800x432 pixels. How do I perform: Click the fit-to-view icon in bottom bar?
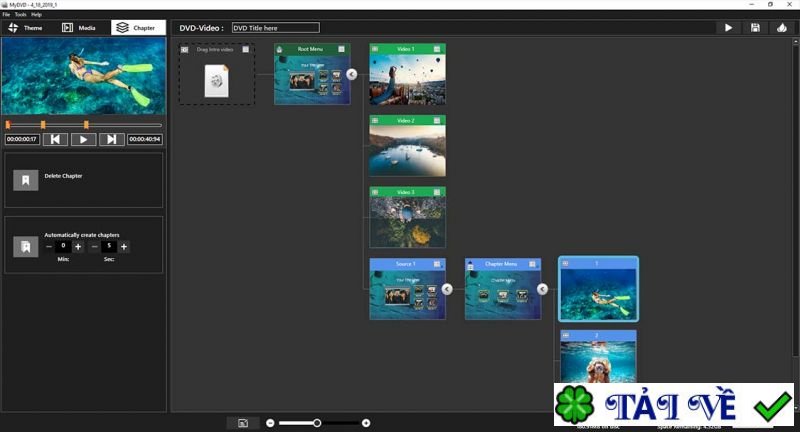click(243, 423)
